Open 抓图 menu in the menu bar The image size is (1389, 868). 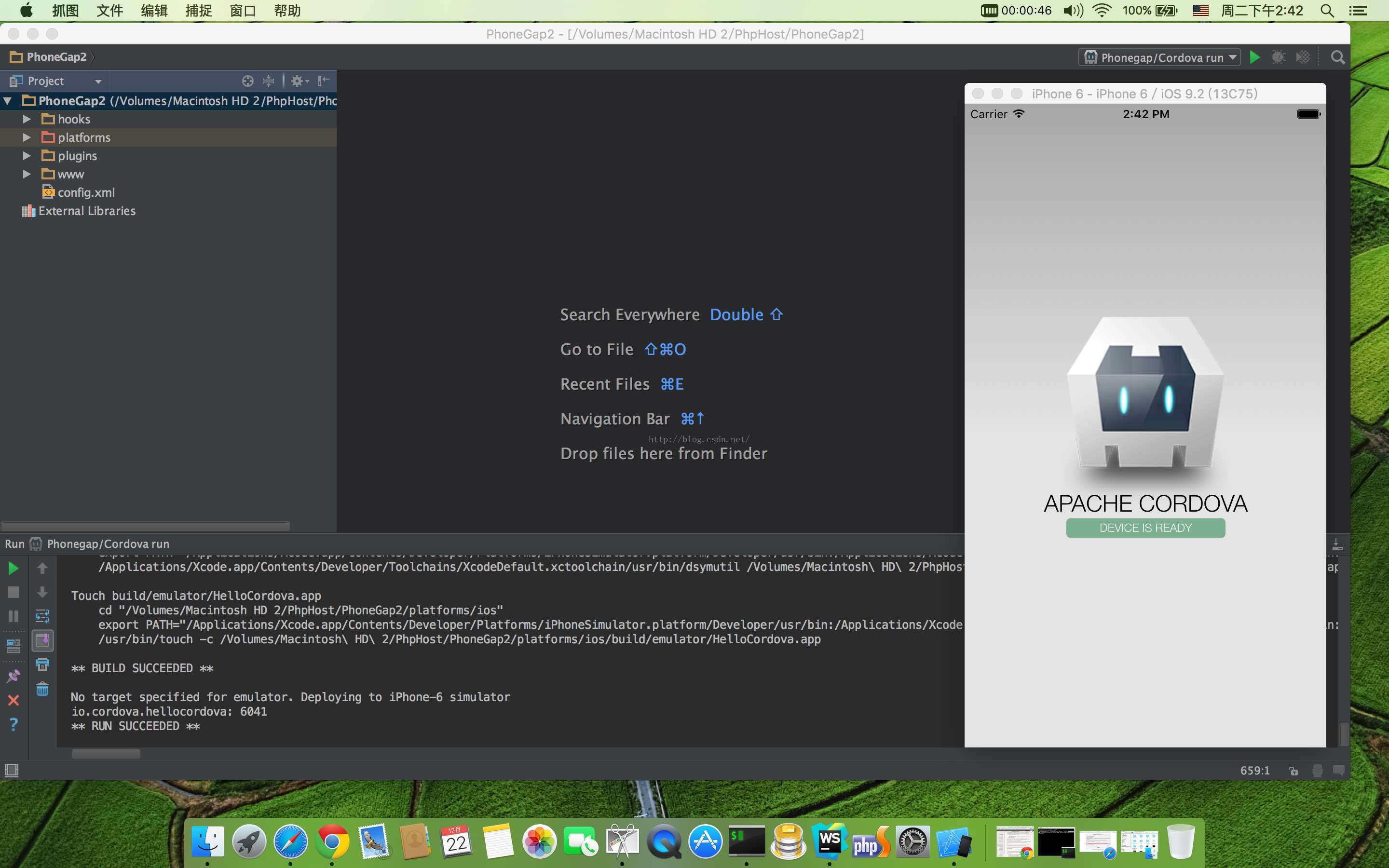[65, 10]
